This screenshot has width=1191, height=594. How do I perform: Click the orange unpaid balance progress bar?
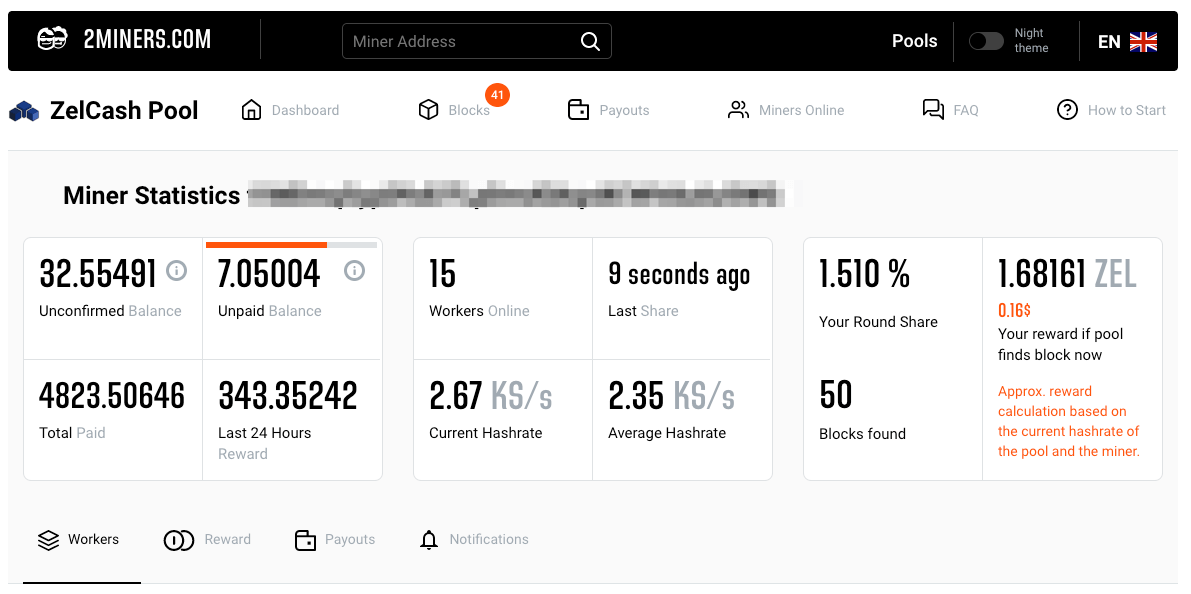266,244
